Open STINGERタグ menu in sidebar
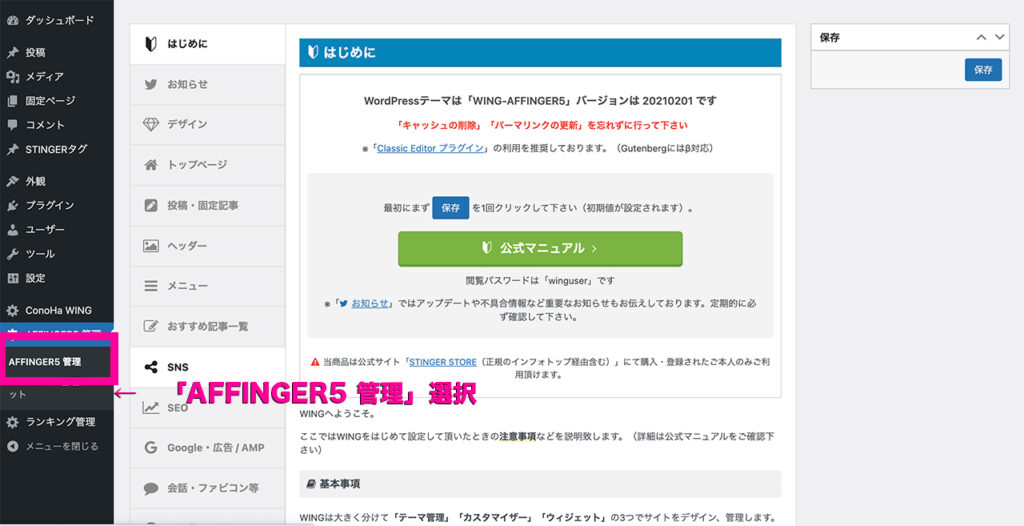 (57, 149)
